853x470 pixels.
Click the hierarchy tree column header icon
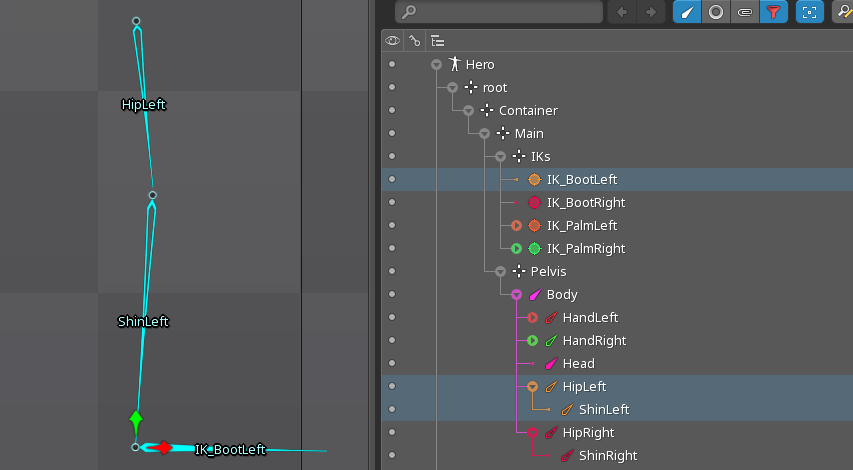coord(437,41)
